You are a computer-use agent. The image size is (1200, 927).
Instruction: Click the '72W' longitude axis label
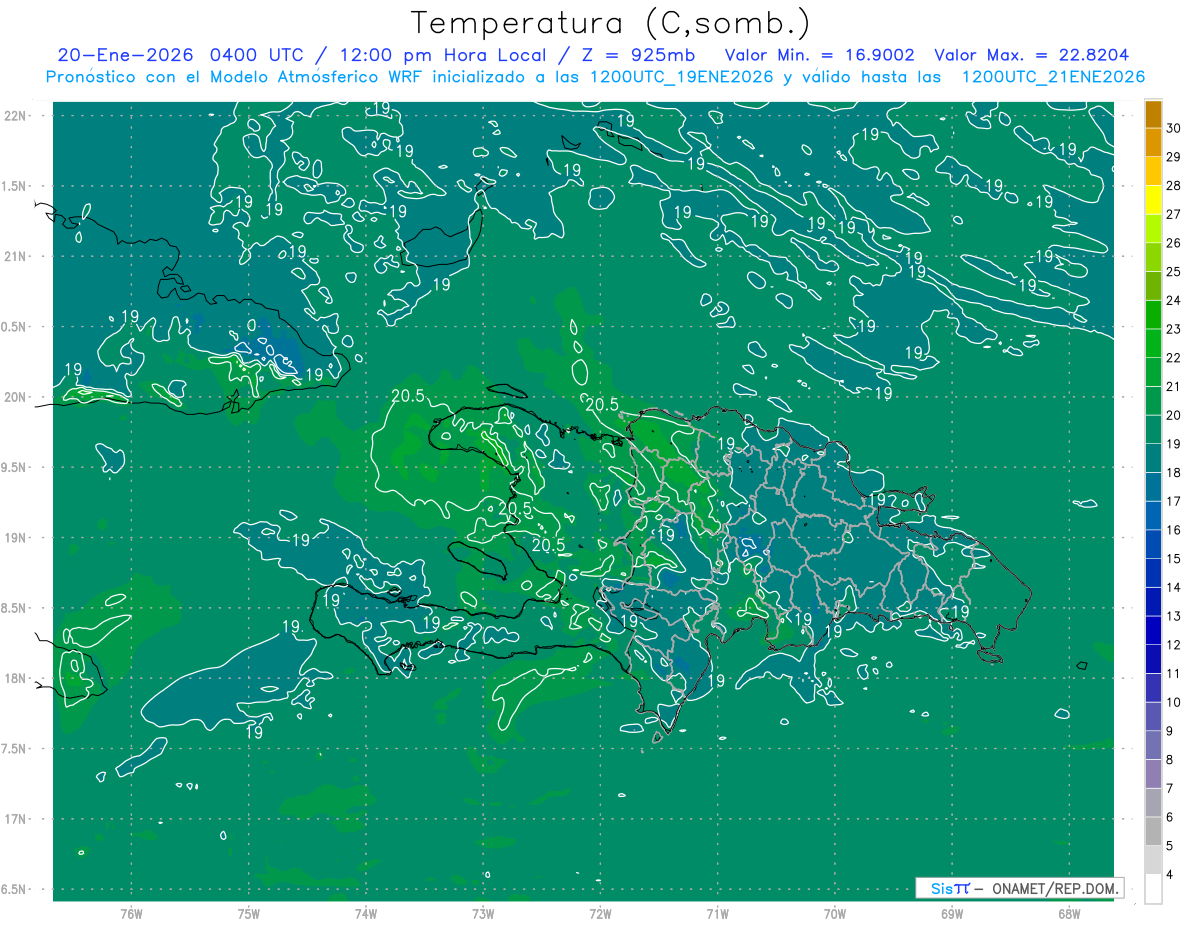point(600,912)
